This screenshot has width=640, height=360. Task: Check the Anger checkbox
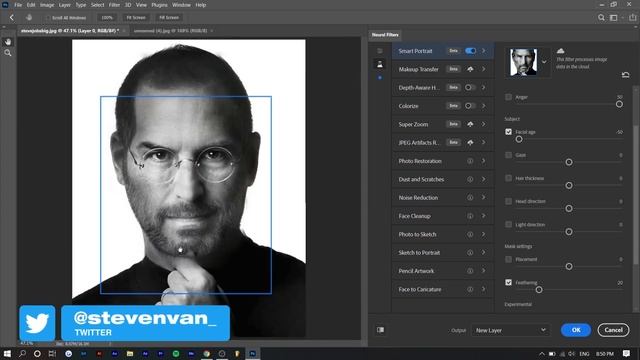point(508,97)
